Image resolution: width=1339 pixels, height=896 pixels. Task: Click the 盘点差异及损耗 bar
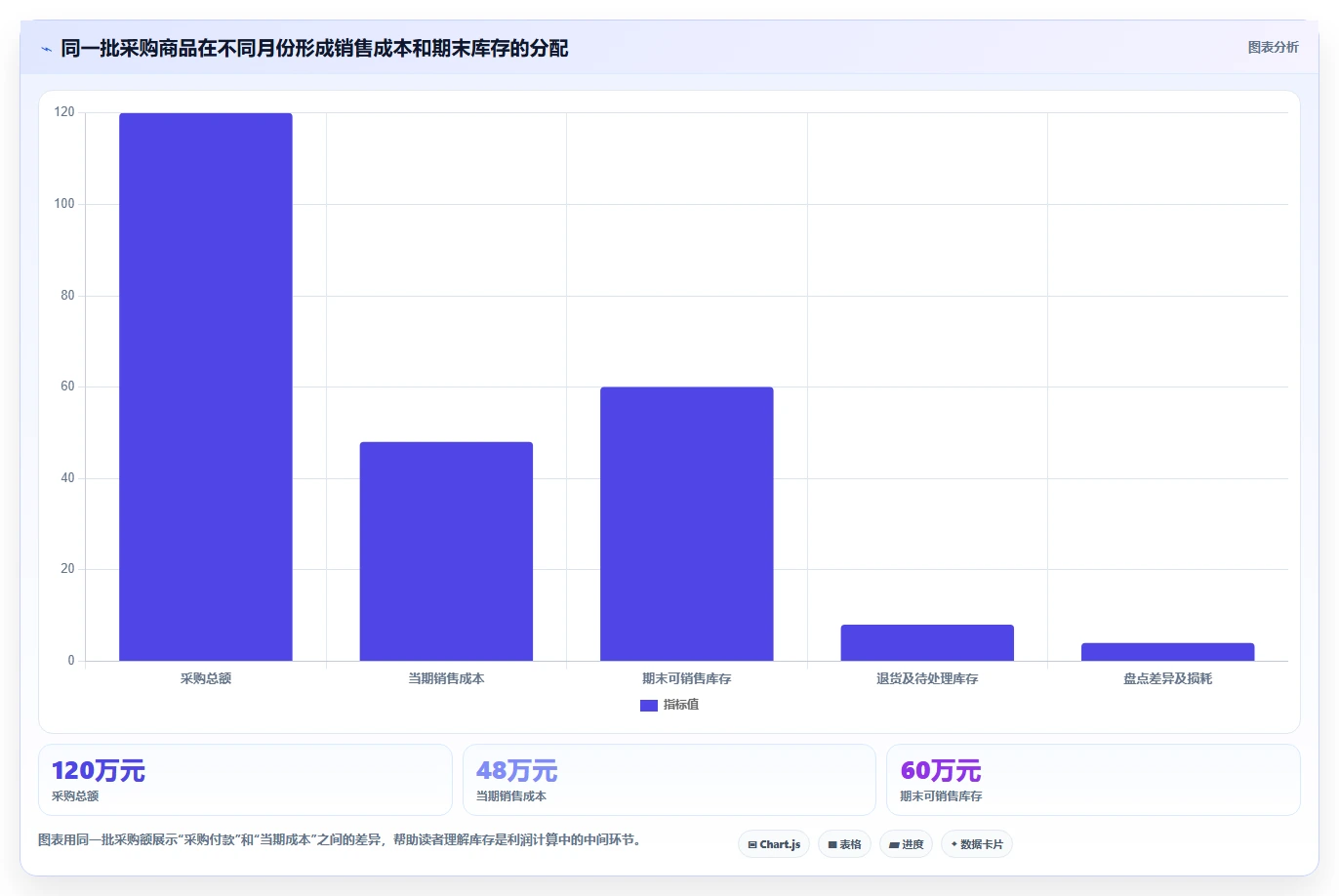tap(1167, 652)
